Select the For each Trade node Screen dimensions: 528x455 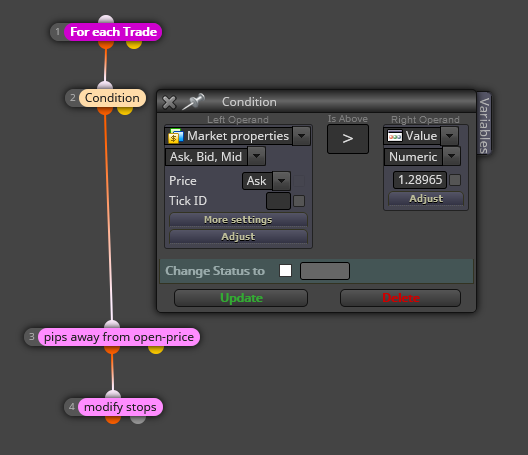click(x=113, y=32)
